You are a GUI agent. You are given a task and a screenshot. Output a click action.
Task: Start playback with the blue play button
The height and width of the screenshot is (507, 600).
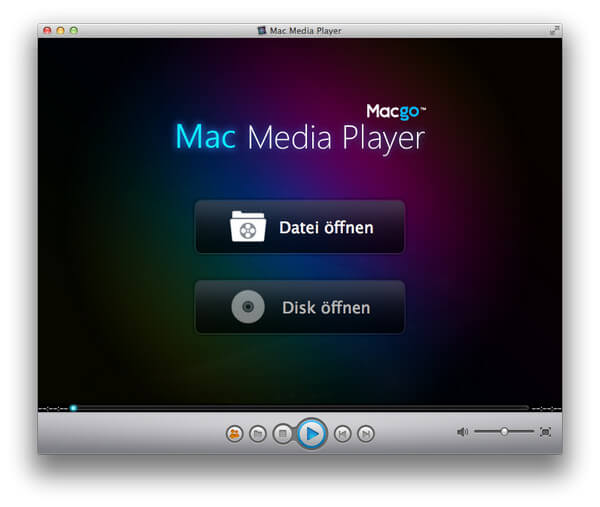click(x=311, y=434)
